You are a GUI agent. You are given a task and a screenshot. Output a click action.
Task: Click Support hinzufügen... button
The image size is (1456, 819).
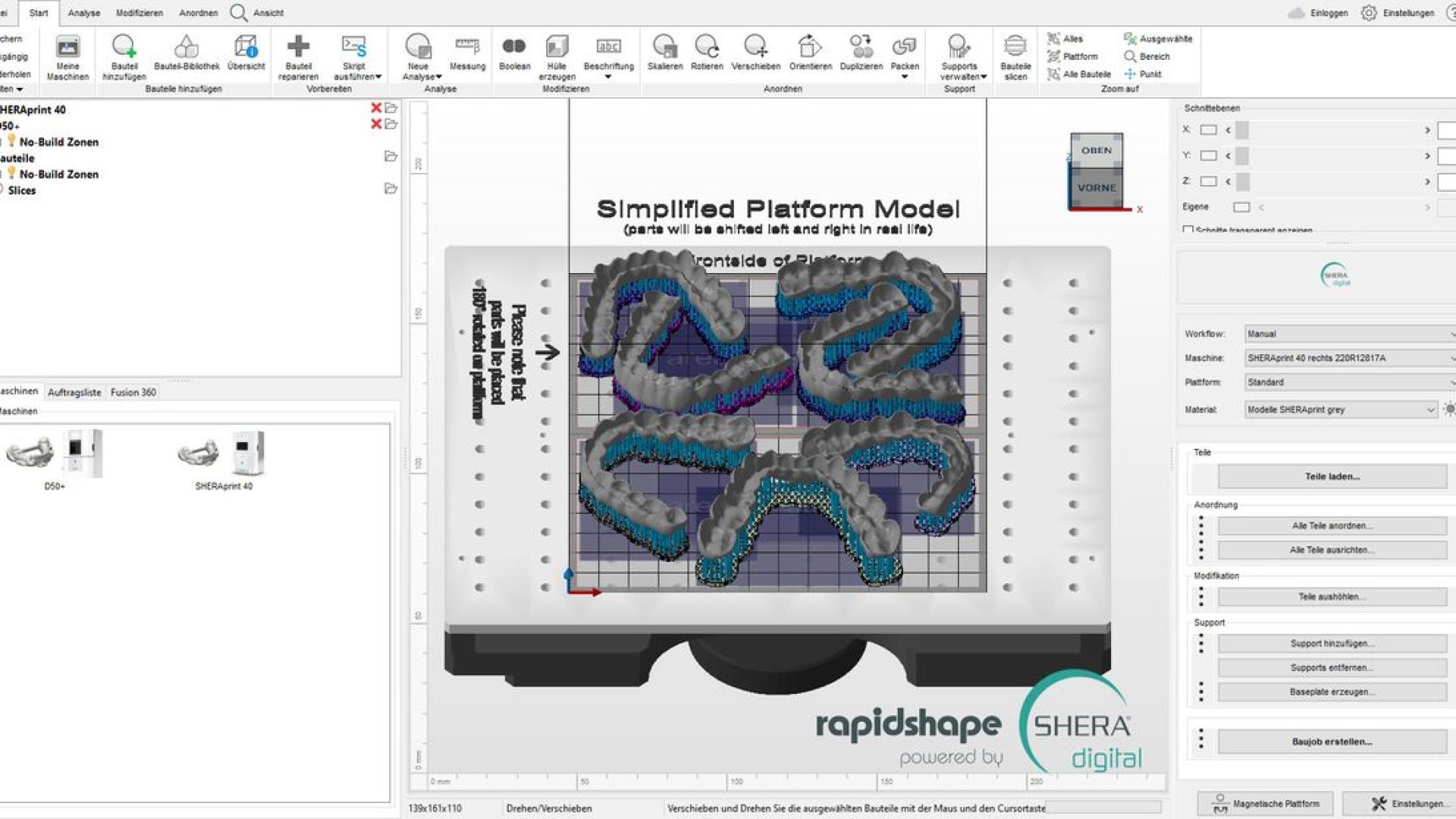1332,644
